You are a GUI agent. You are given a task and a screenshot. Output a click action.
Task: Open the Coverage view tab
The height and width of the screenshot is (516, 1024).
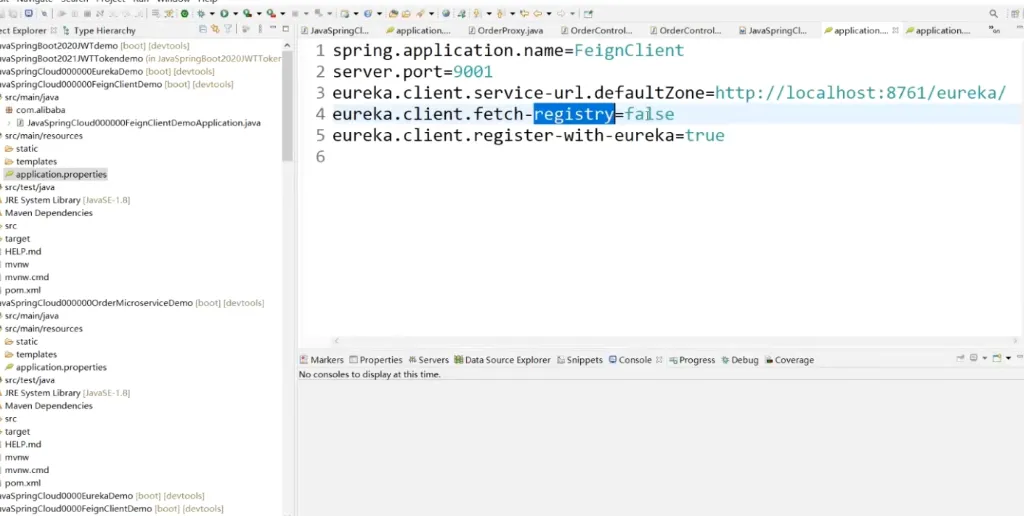[790, 360]
